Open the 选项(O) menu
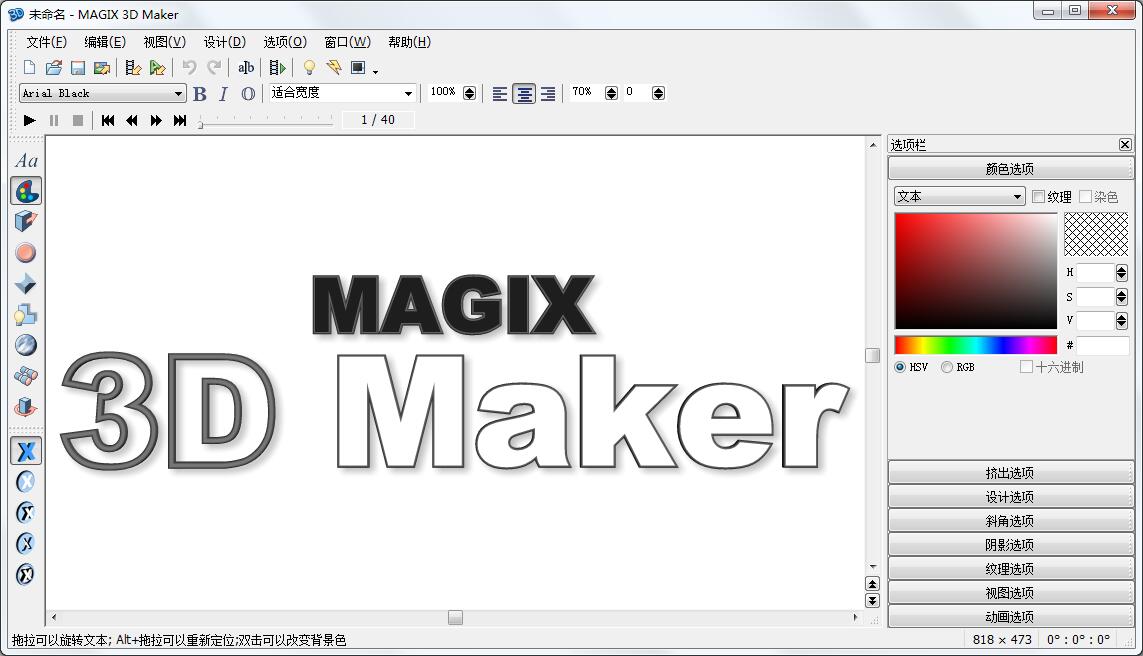 tap(285, 42)
